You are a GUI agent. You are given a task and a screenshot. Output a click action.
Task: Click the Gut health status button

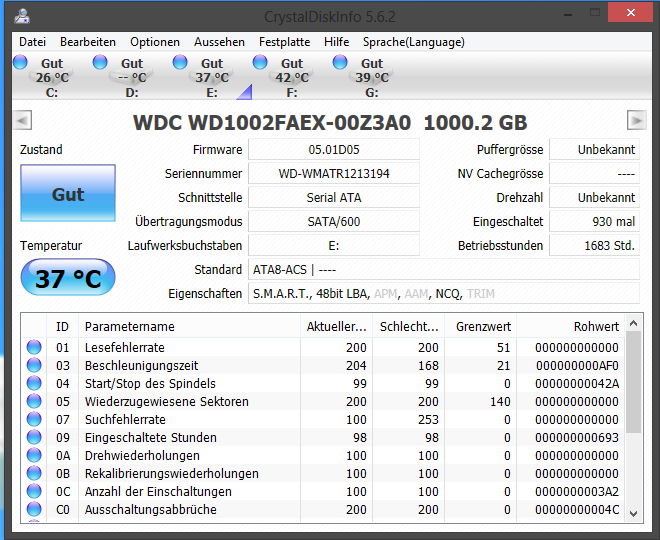coord(68,193)
